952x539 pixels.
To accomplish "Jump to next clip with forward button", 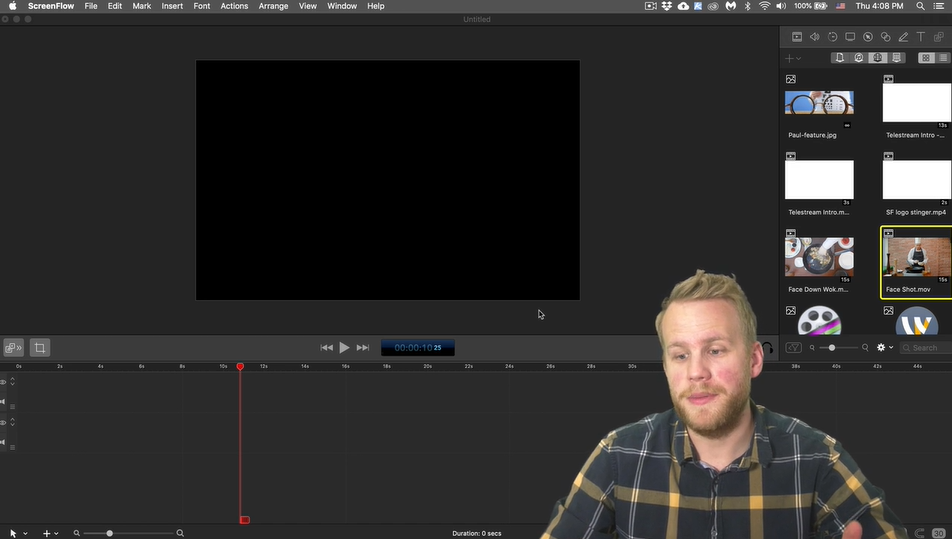I will [362, 348].
